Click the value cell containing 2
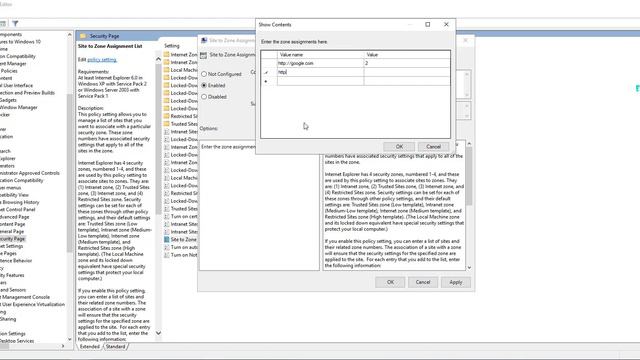The height and width of the screenshot is (360, 640). (x=407, y=63)
